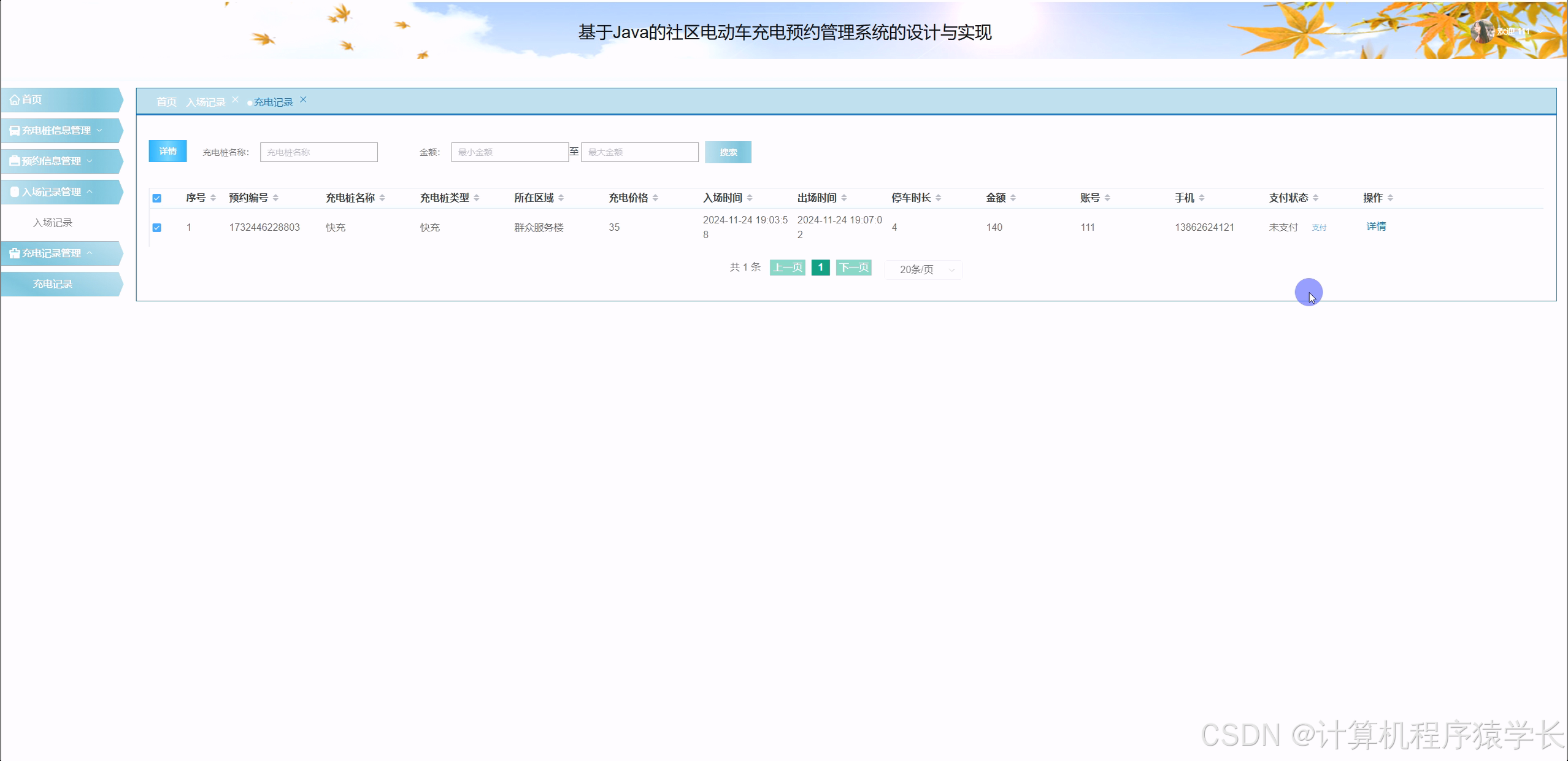This screenshot has width=1568, height=761.
Task: Select the 充电桩信息管理 sidebar icon
Action: 14,130
